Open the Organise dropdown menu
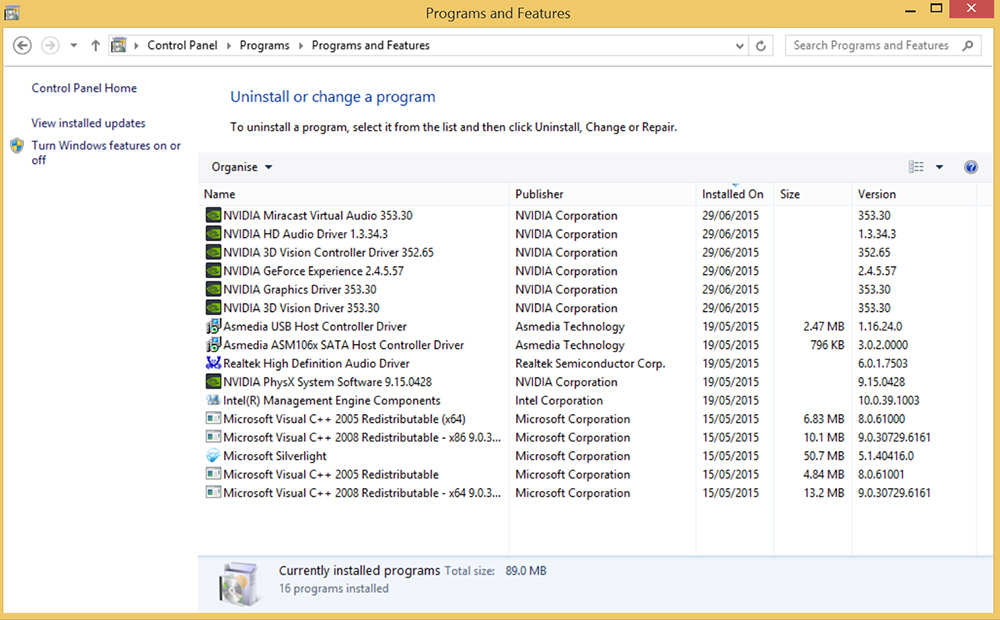The width and height of the screenshot is (1000, 620). coord(242,167)
